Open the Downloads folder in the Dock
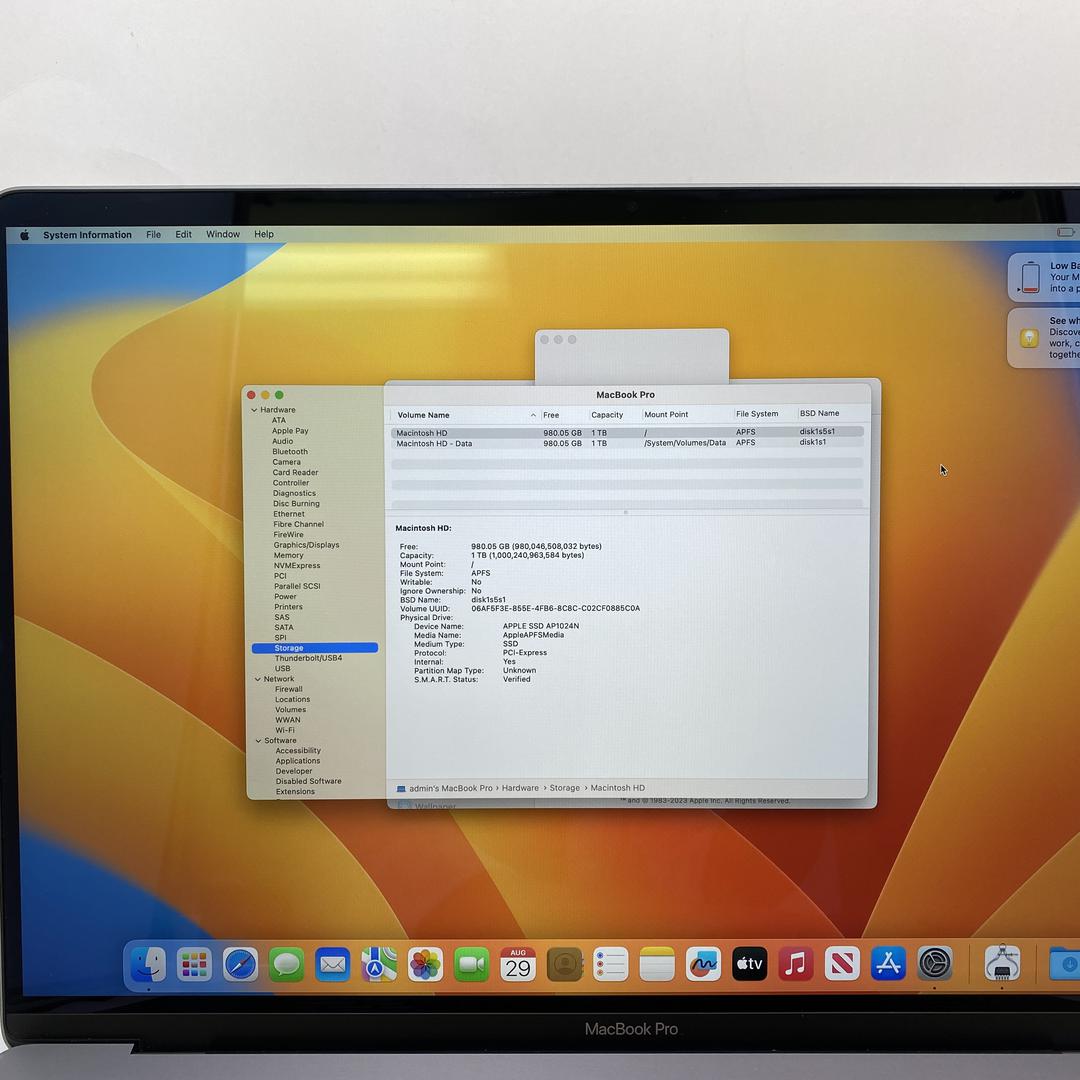Viewport: 1080px width, 1080px height. point(1064,964)
